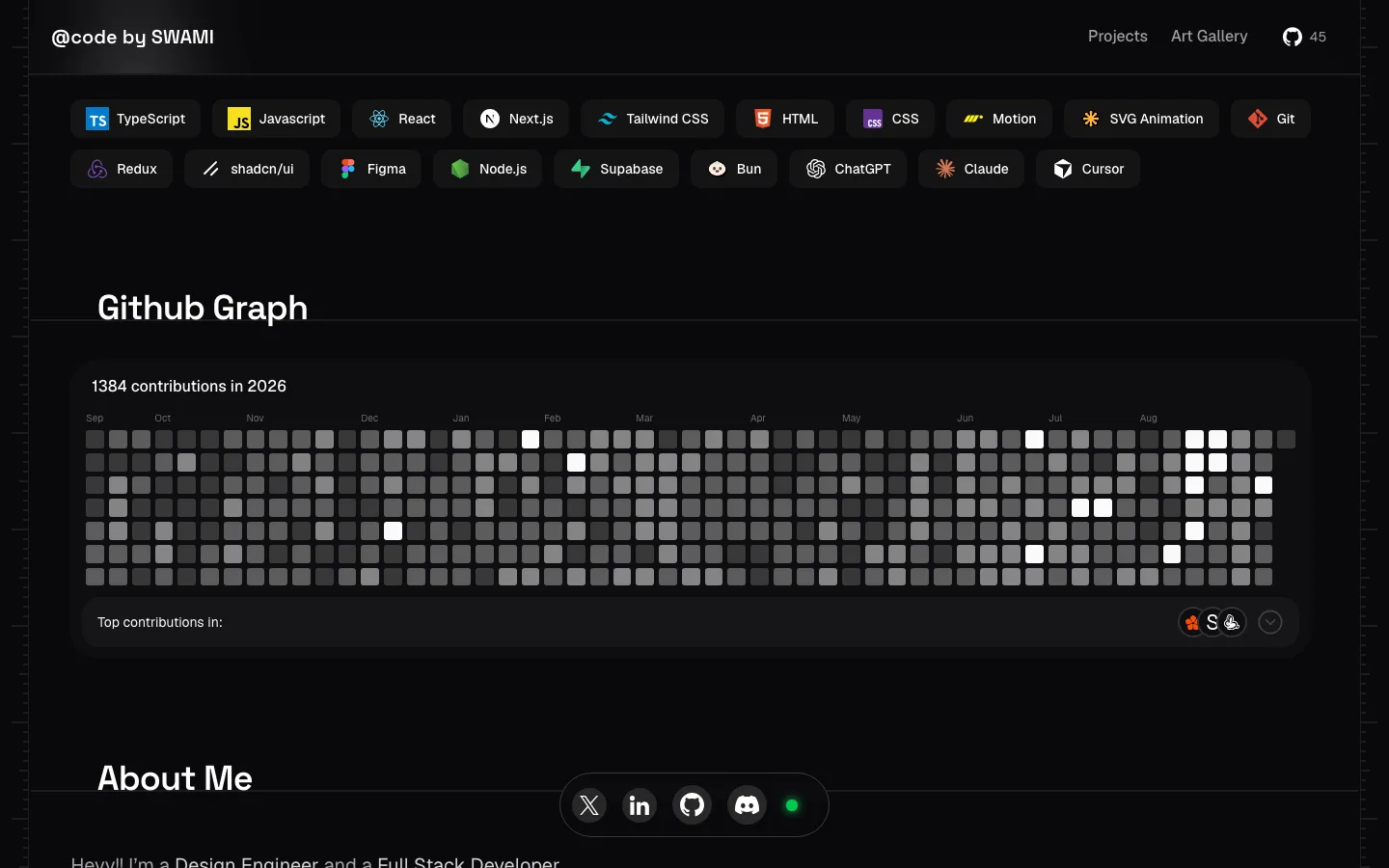The width and height of the screenshot is (1389, 868).
Task: Click the Redux tech badge
Action: pyautogui.click(x=122, y=169)
